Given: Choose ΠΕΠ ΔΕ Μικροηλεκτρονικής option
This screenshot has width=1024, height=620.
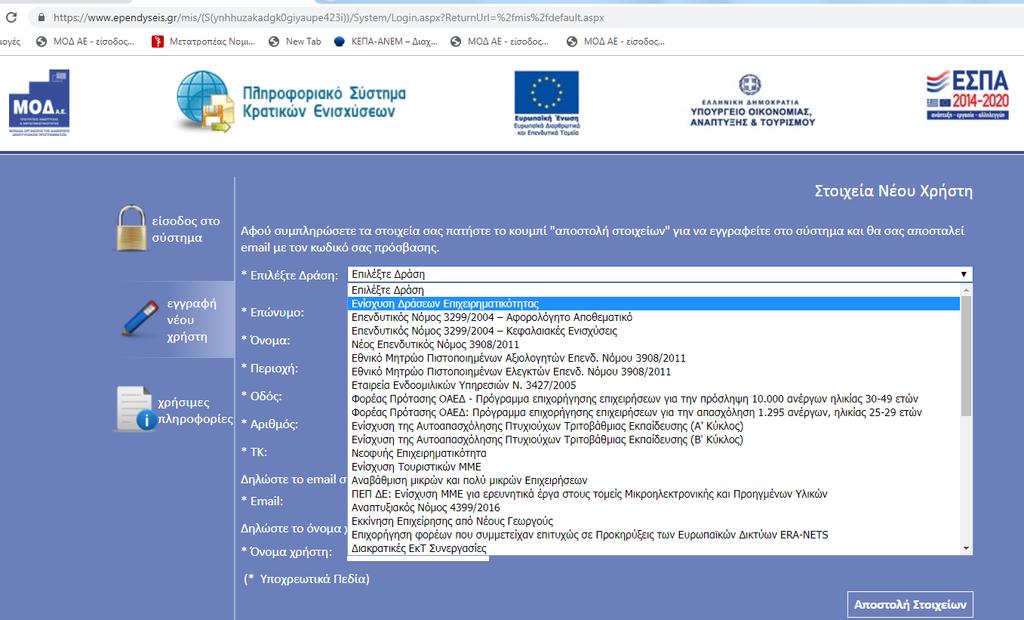Looking at the screenshot, I should 654,494.
